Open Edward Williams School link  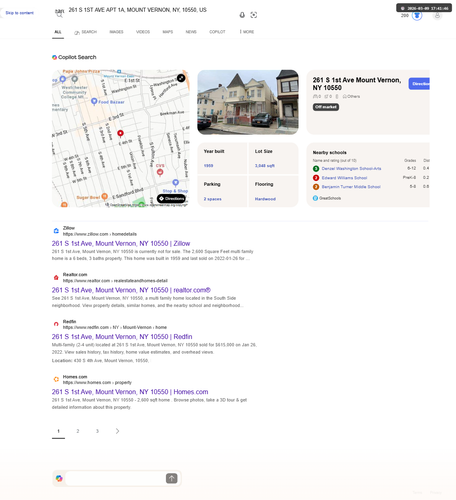click(344, 178)
